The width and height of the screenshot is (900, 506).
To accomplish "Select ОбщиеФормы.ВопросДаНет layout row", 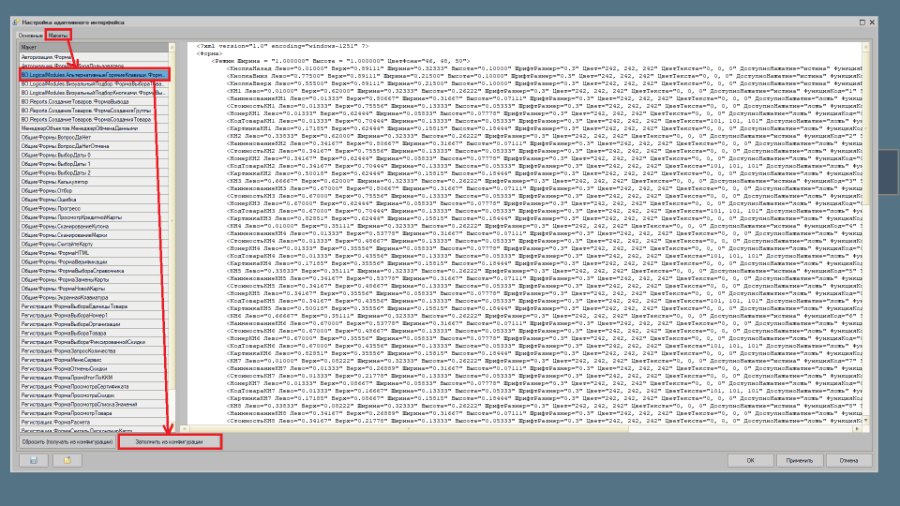I will [x=94, y=137].
